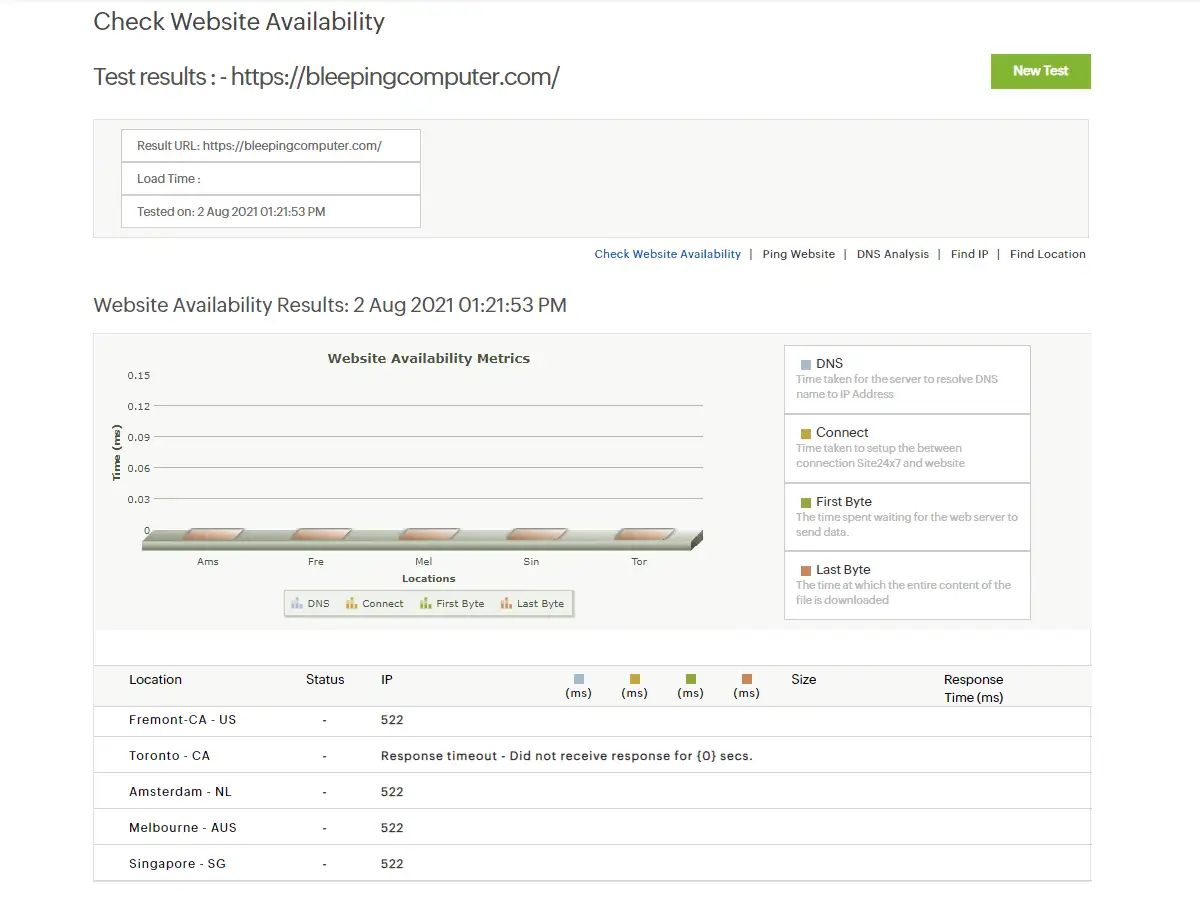The image size is (1200, 906).
Task: Open the Find IP link
Action: pyautogui.click(x=969, y=254)
